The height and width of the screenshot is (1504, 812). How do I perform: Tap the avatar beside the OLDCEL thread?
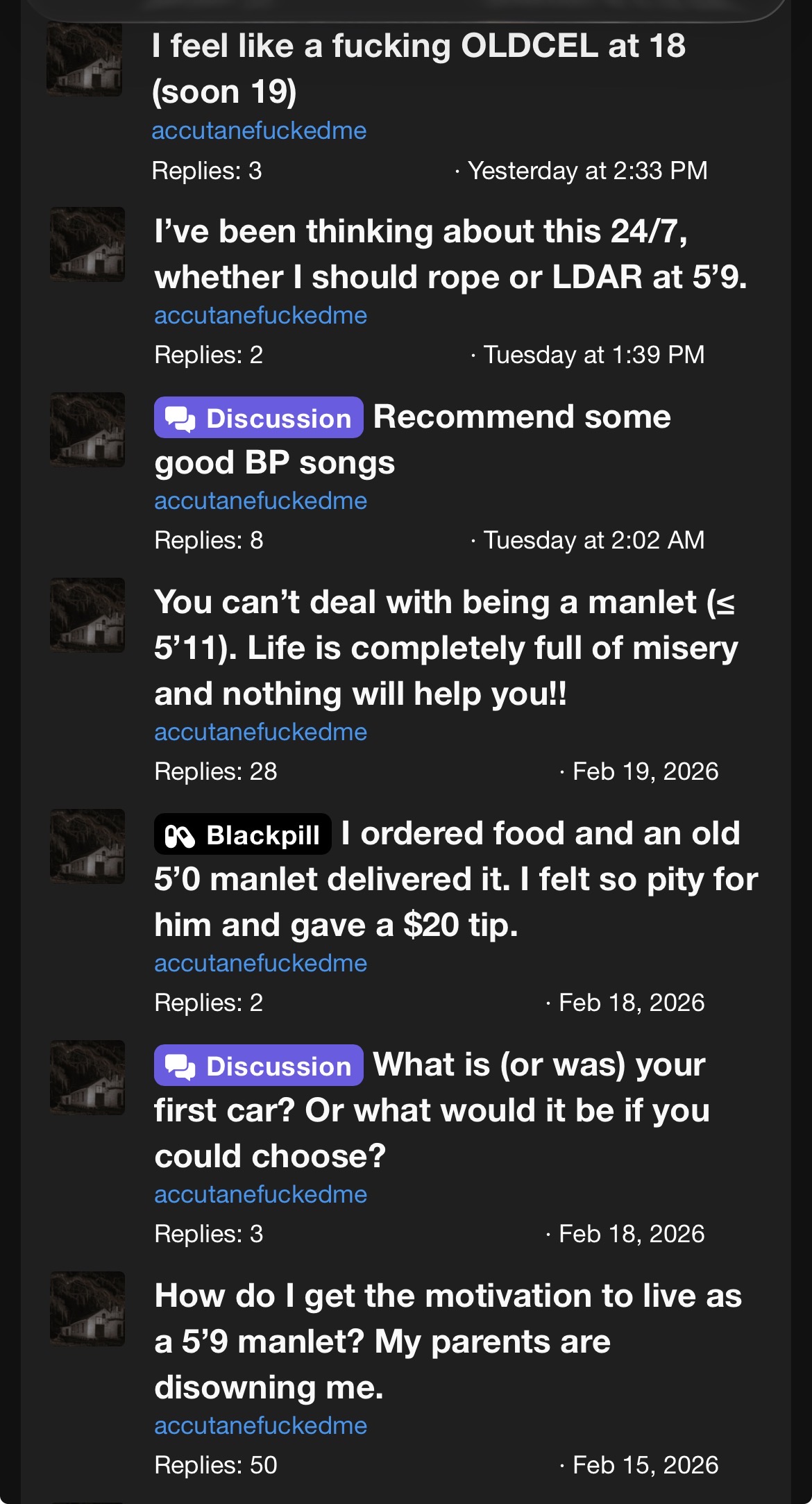pos(85,59)
